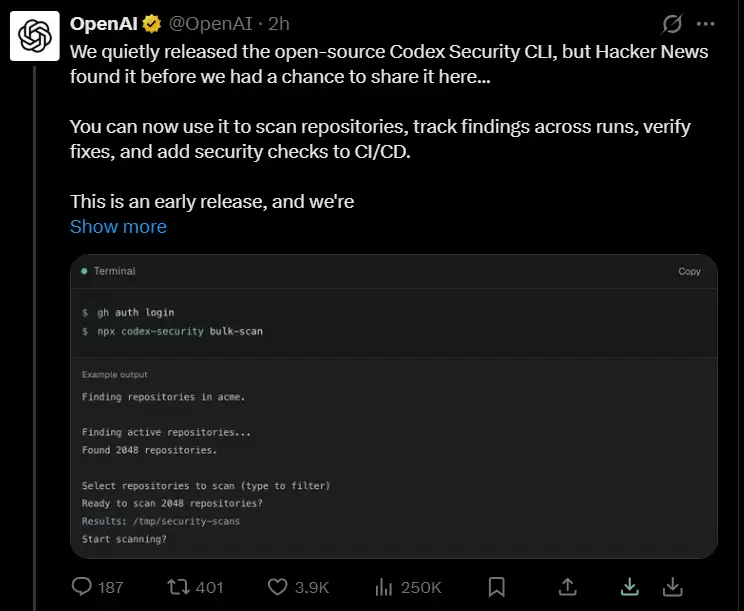Open the three-dot more options menu
744x611 pixels.
[x=706, y=24]
